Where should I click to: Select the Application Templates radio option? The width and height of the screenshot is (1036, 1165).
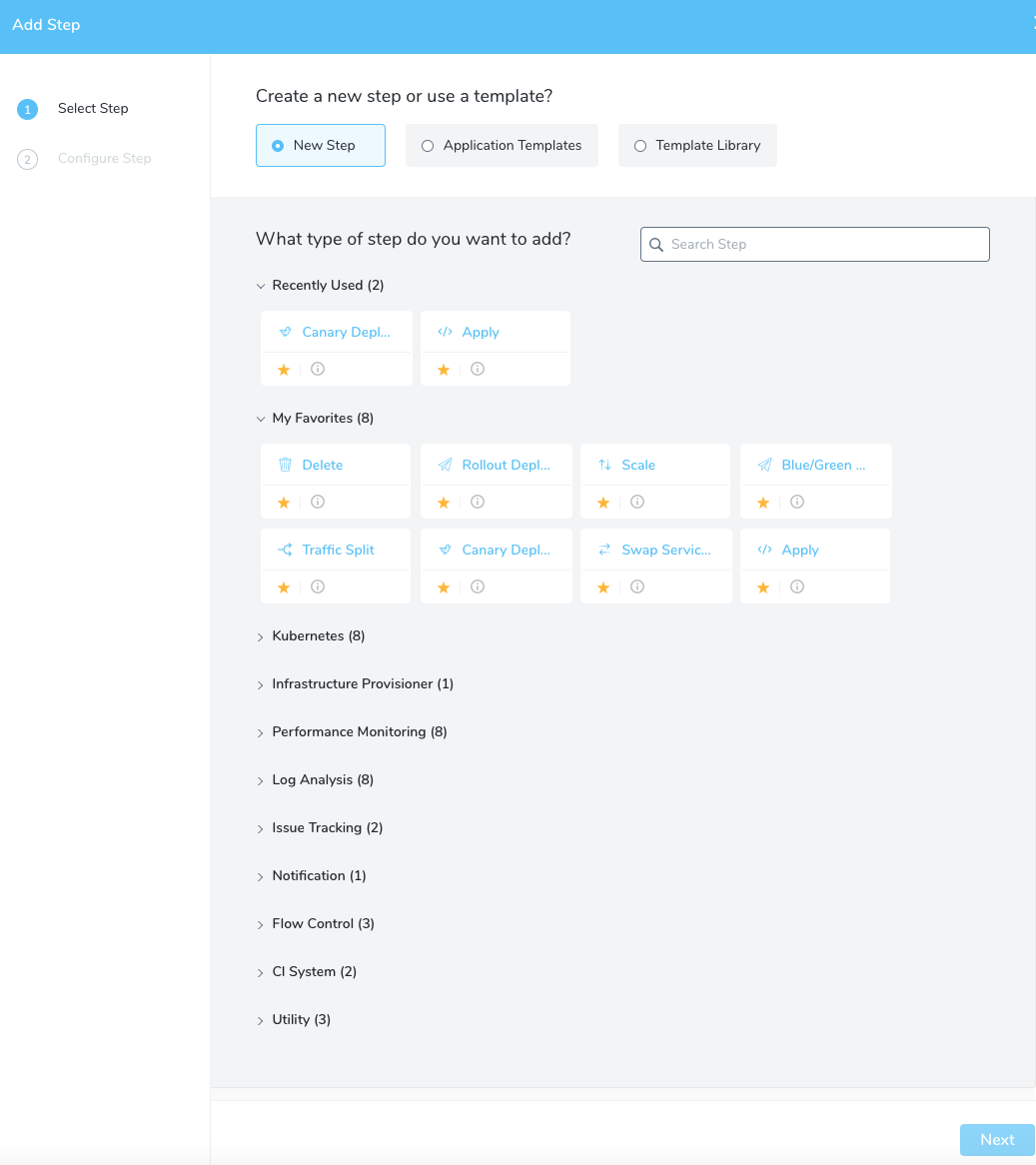click(503, 146)
